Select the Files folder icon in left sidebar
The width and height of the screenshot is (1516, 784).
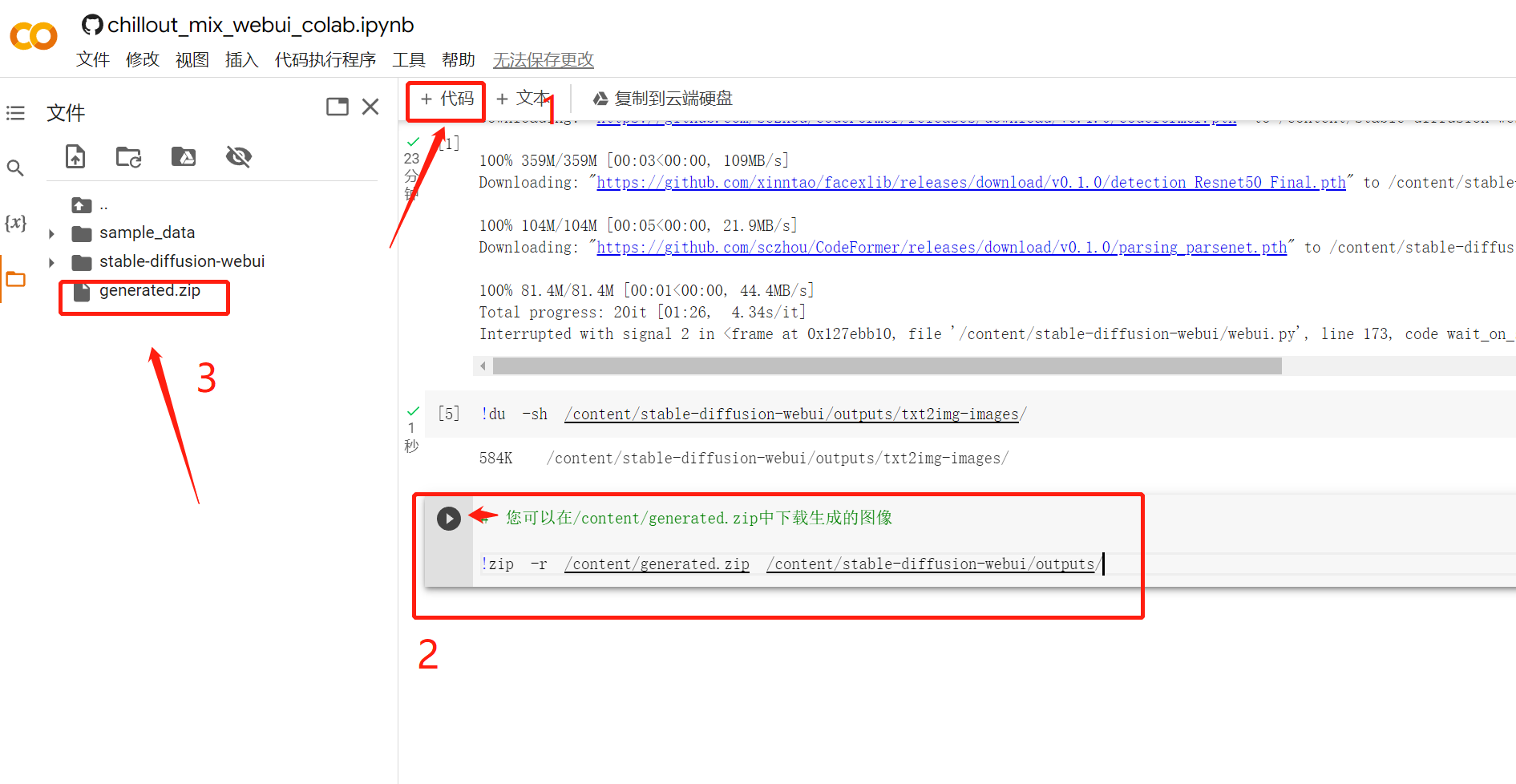tap(16, 279)
